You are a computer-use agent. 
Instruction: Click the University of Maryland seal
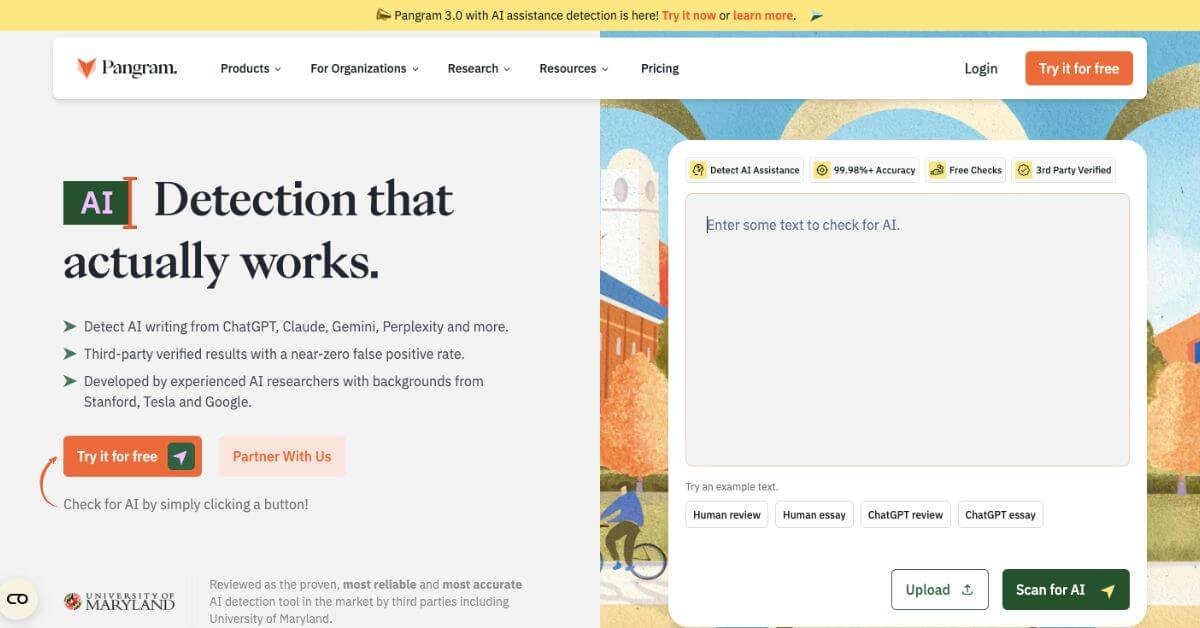pos(72,601)
